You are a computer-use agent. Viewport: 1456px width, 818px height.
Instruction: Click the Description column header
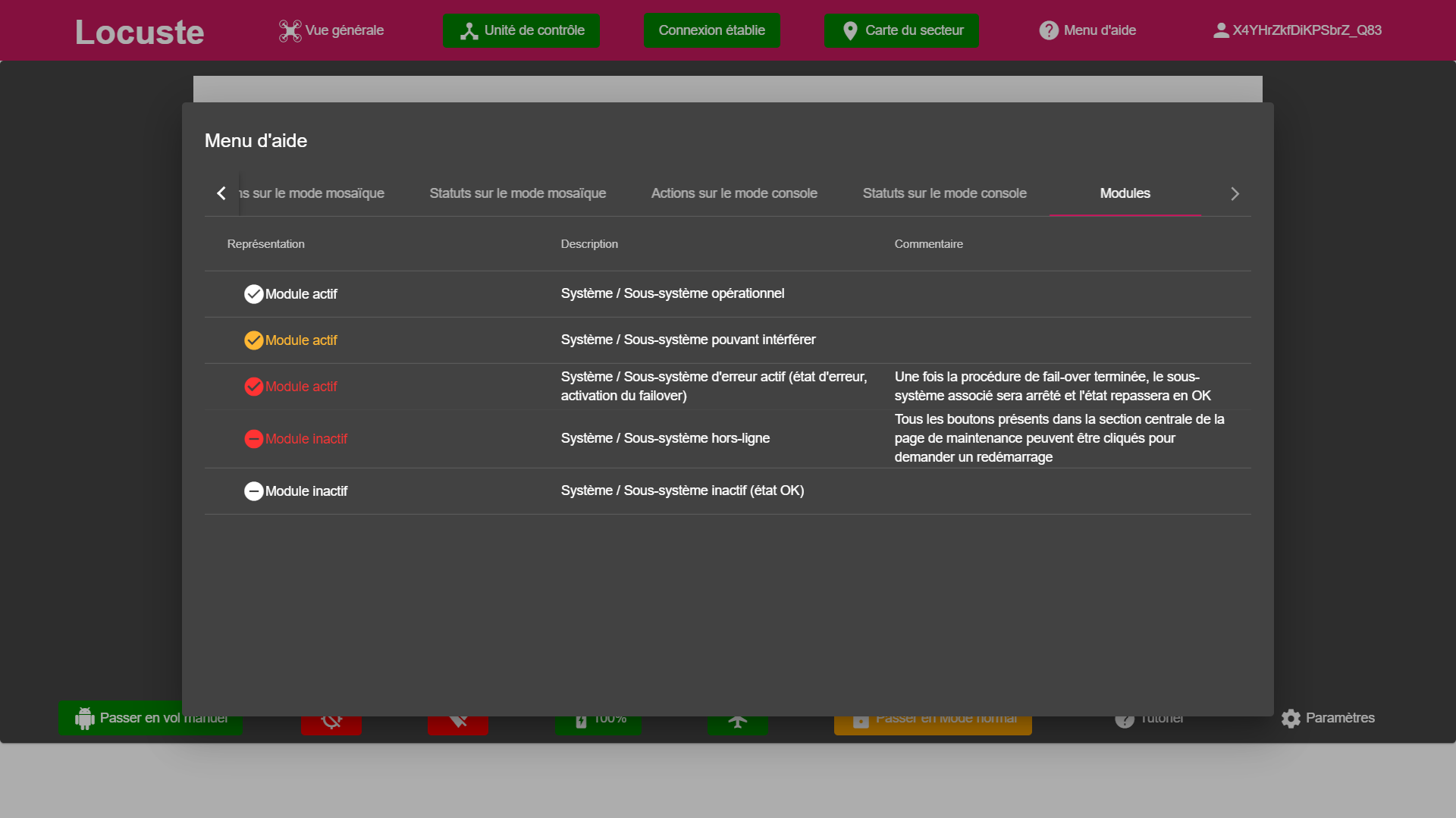pyautogui.click(x=589, y=244)
